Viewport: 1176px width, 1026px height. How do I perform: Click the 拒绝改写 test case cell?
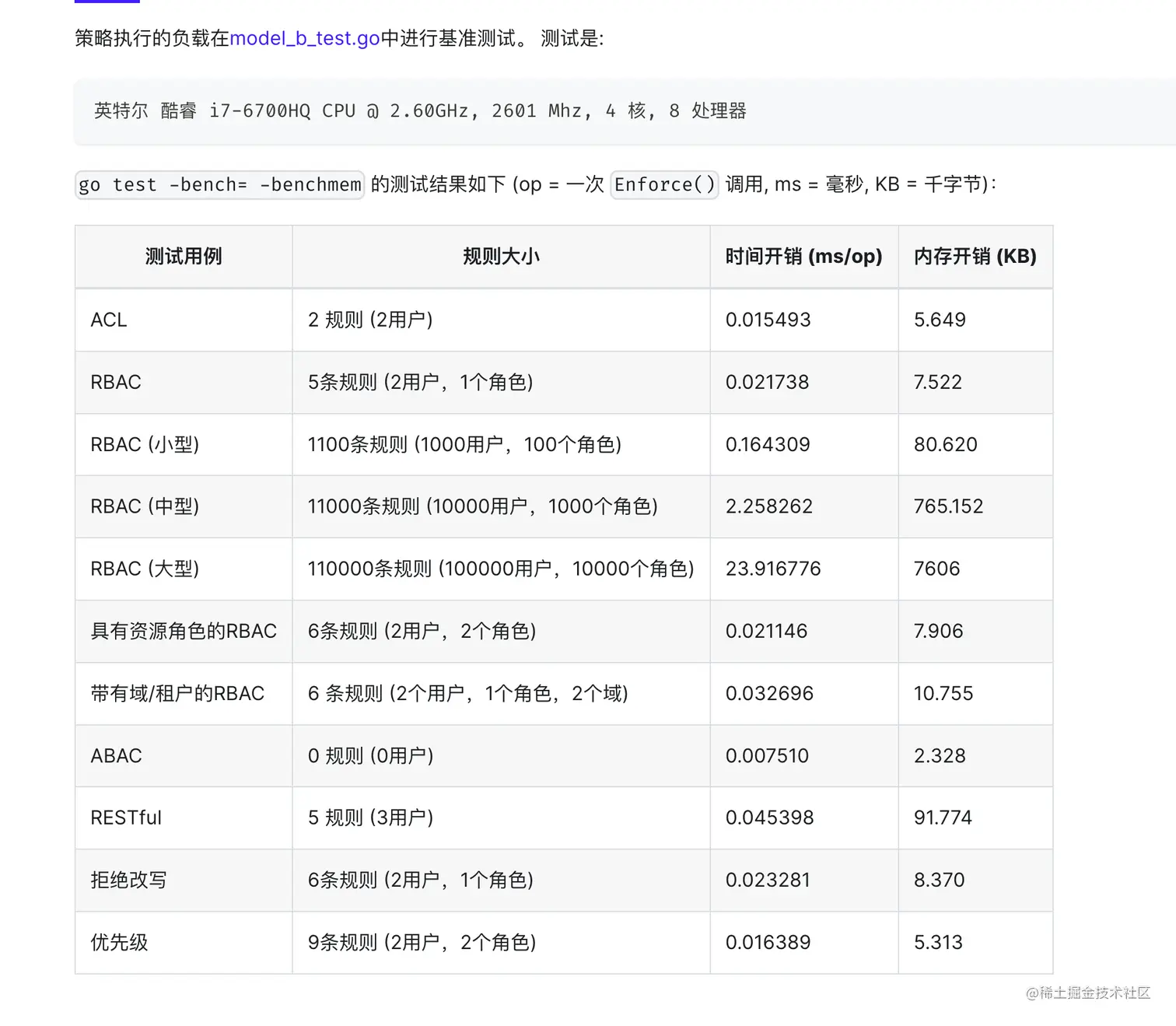[184, 880]
